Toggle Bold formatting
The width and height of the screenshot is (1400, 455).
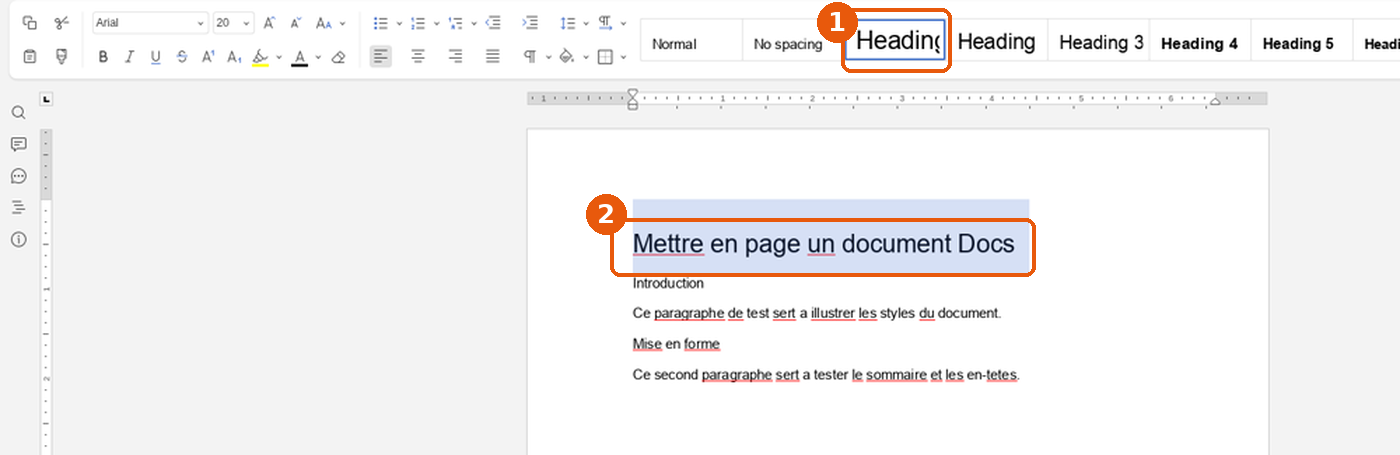[x=103, y=57]
